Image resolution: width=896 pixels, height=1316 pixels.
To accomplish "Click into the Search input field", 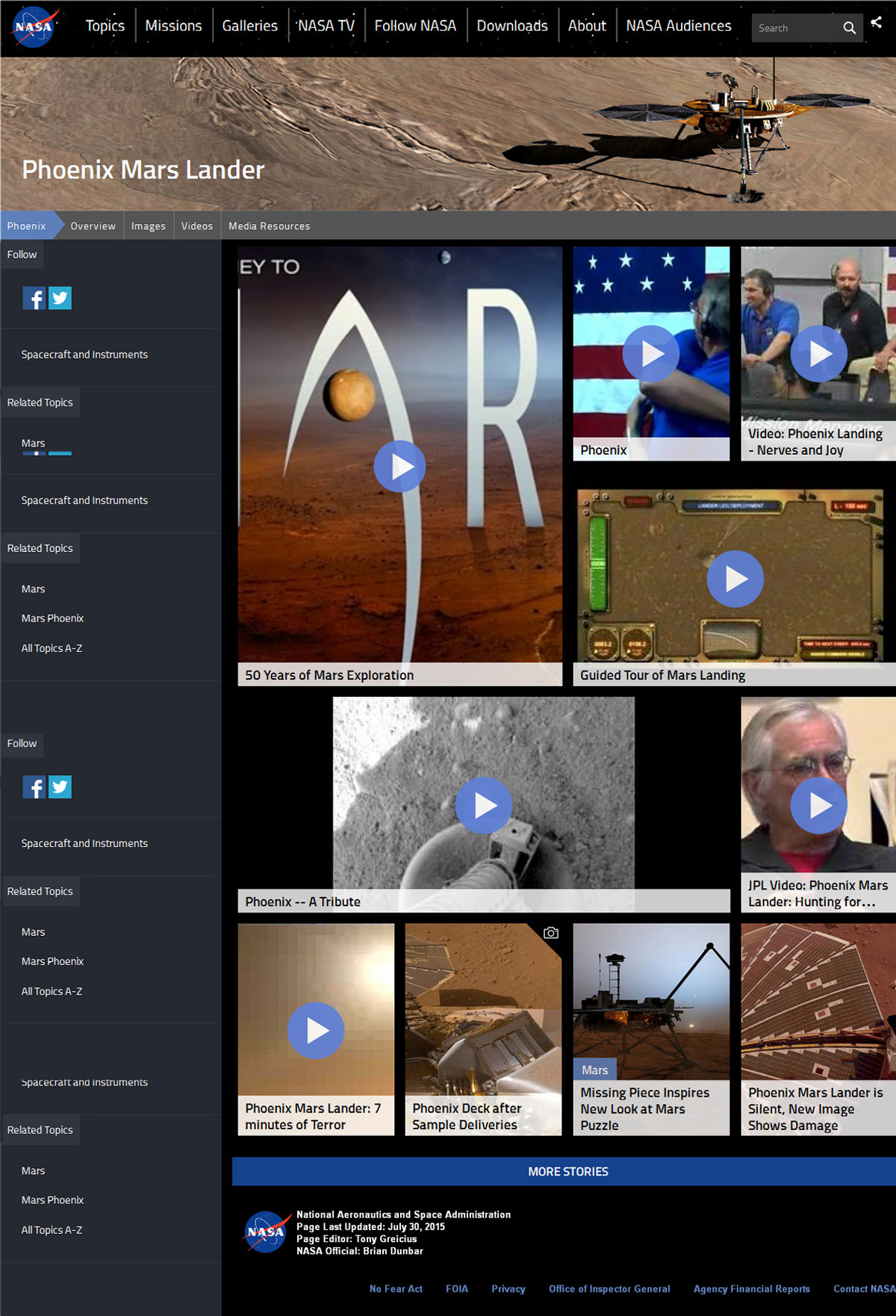I will [795, 28].
